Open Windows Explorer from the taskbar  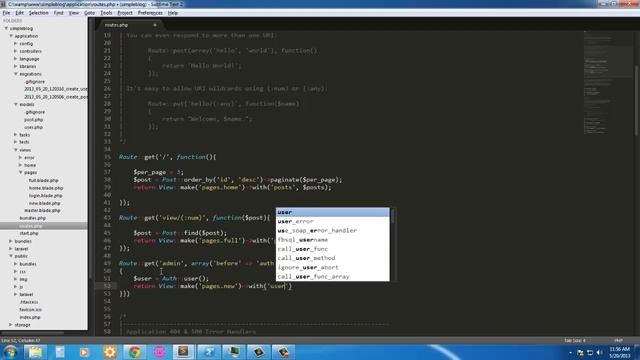click(x=35, y=352)
